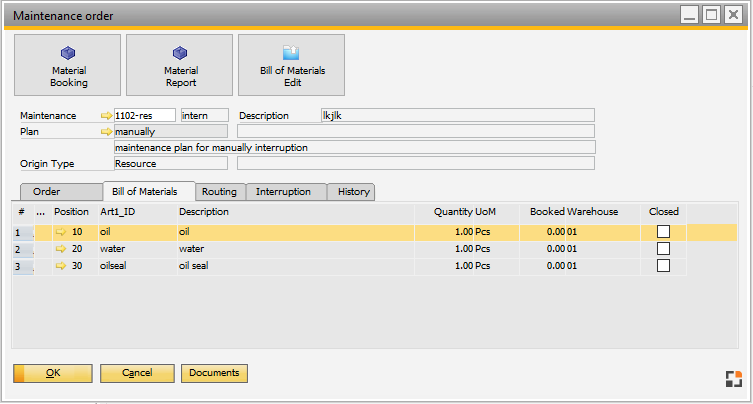Switch to the Routing tab
This screenshot has height=404, width=753.
point(218,191)
